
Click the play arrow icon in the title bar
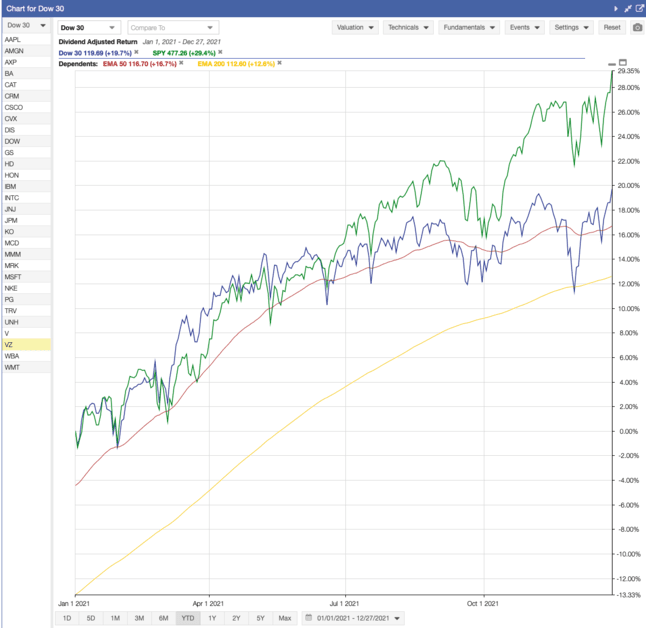pos(616,8)
